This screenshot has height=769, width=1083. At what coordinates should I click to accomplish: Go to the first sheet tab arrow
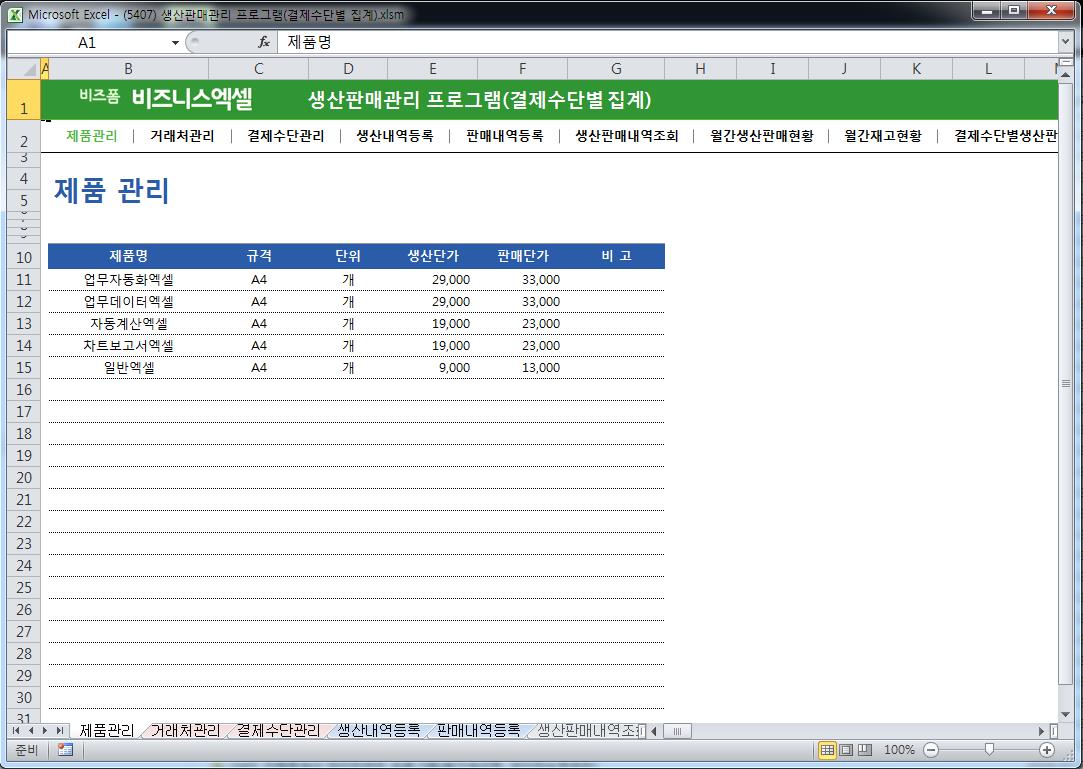coord(17,731)
